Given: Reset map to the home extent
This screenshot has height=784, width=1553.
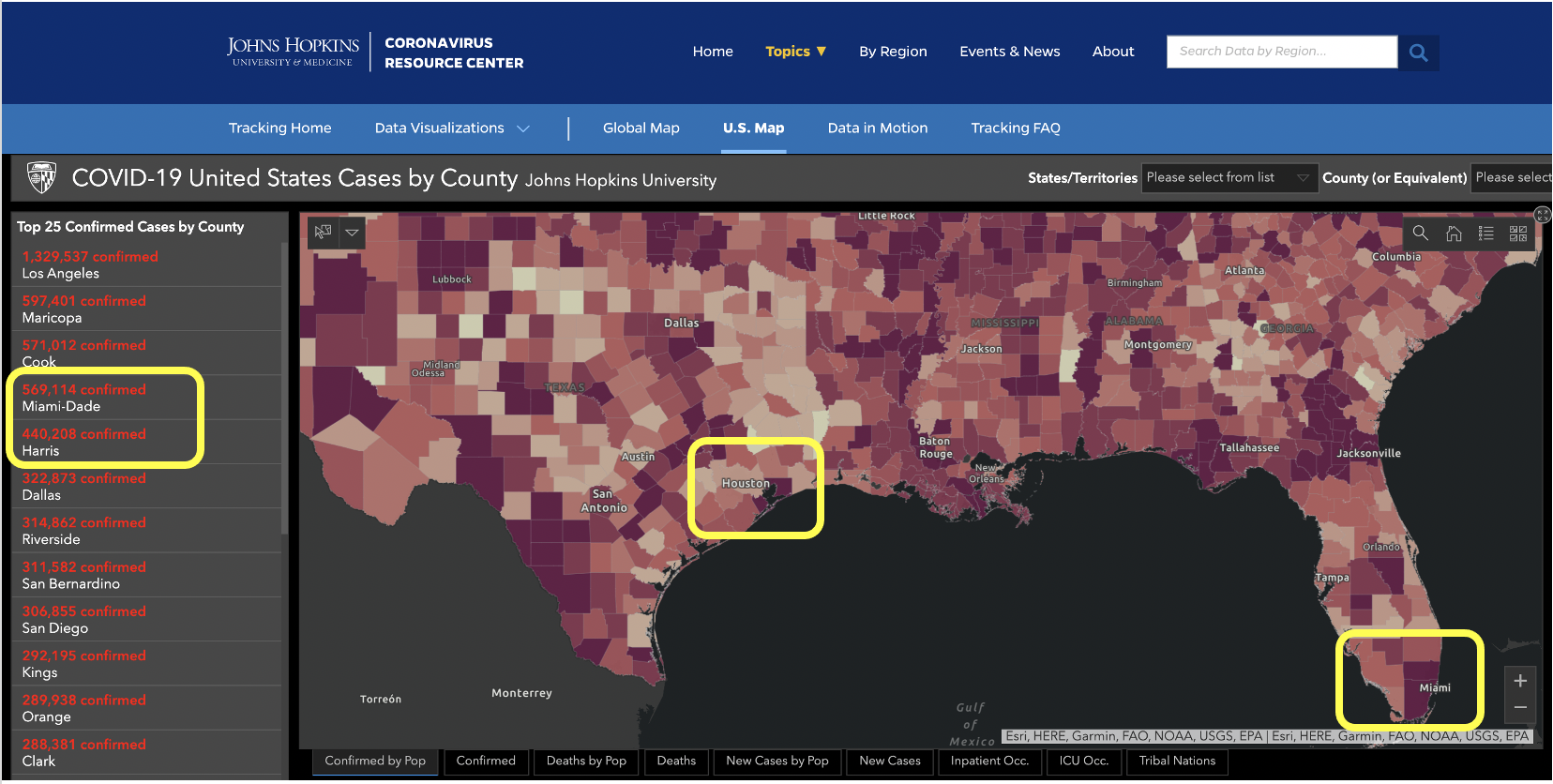Looking at the screenshot, I should [1454, 233].
